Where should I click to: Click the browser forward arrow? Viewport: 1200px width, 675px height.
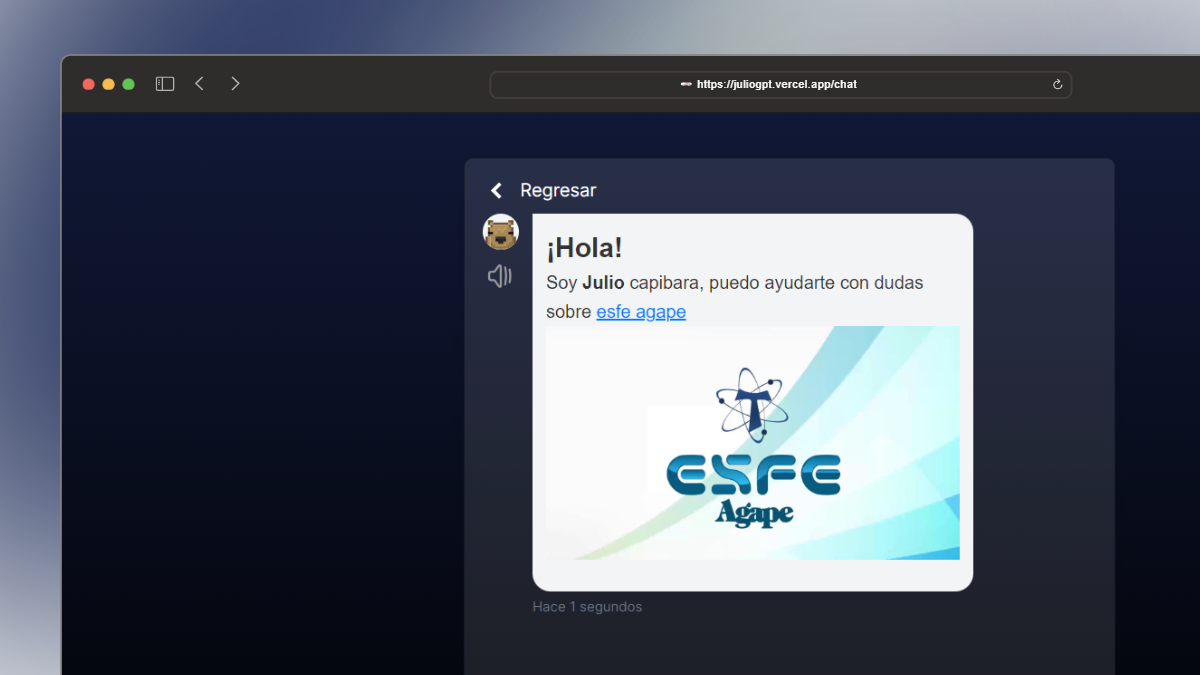[x=235, y=83]
